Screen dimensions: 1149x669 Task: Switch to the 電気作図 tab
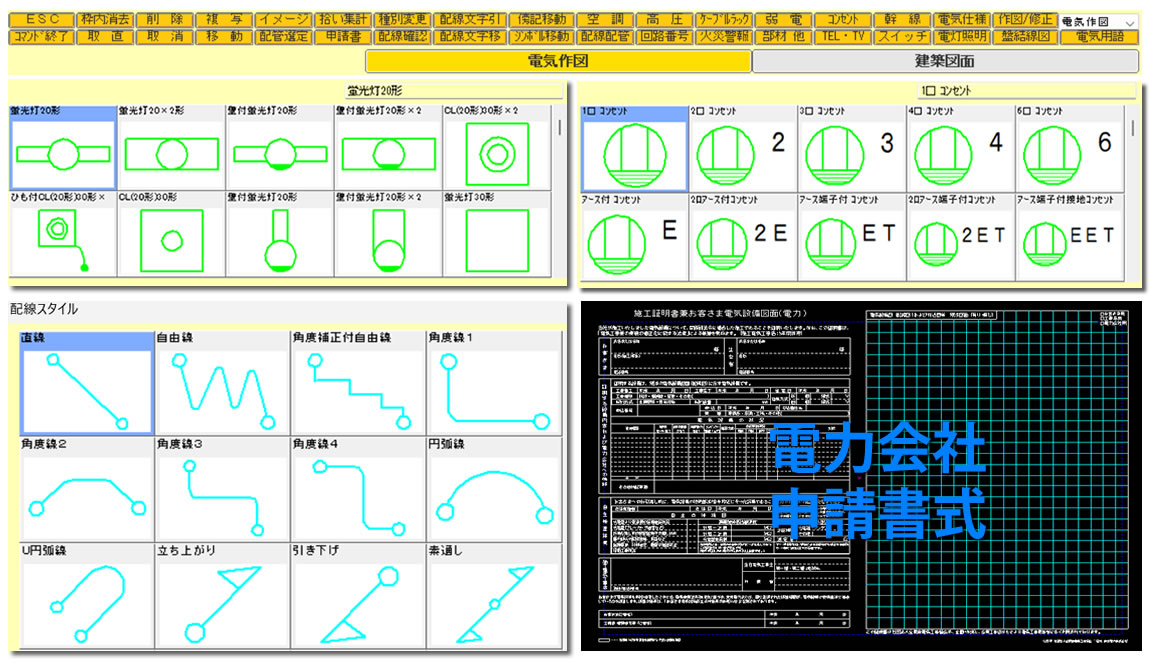tap(557, 61)
